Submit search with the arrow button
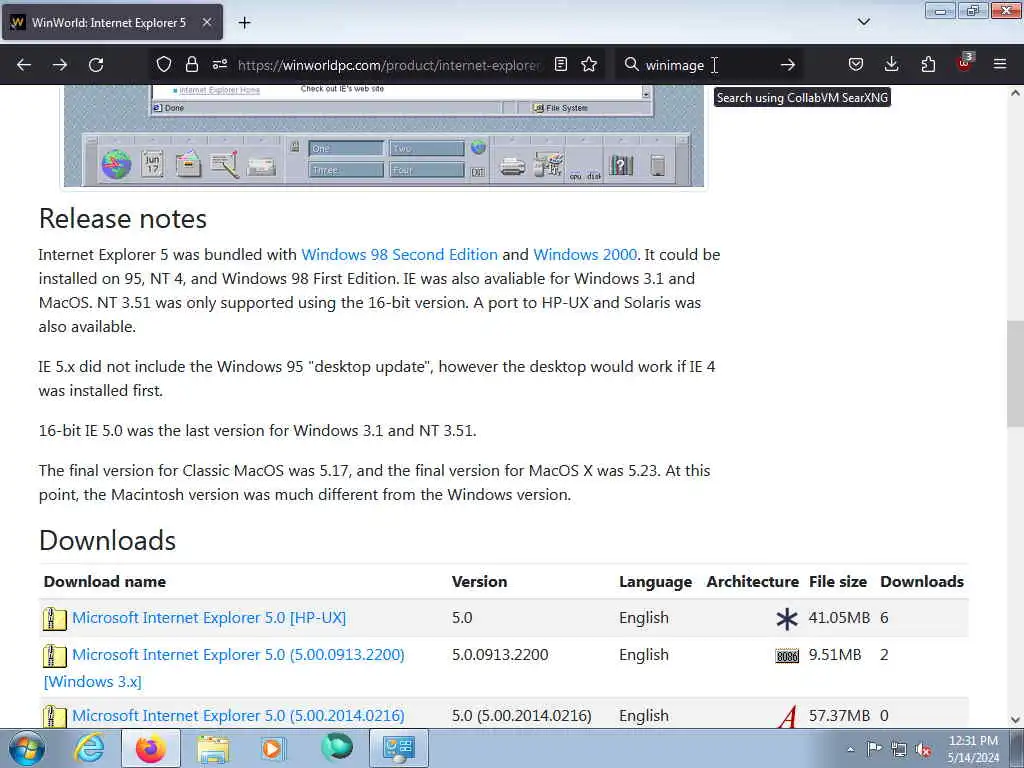Screen dimensions: 1024x768 (788, 65)
